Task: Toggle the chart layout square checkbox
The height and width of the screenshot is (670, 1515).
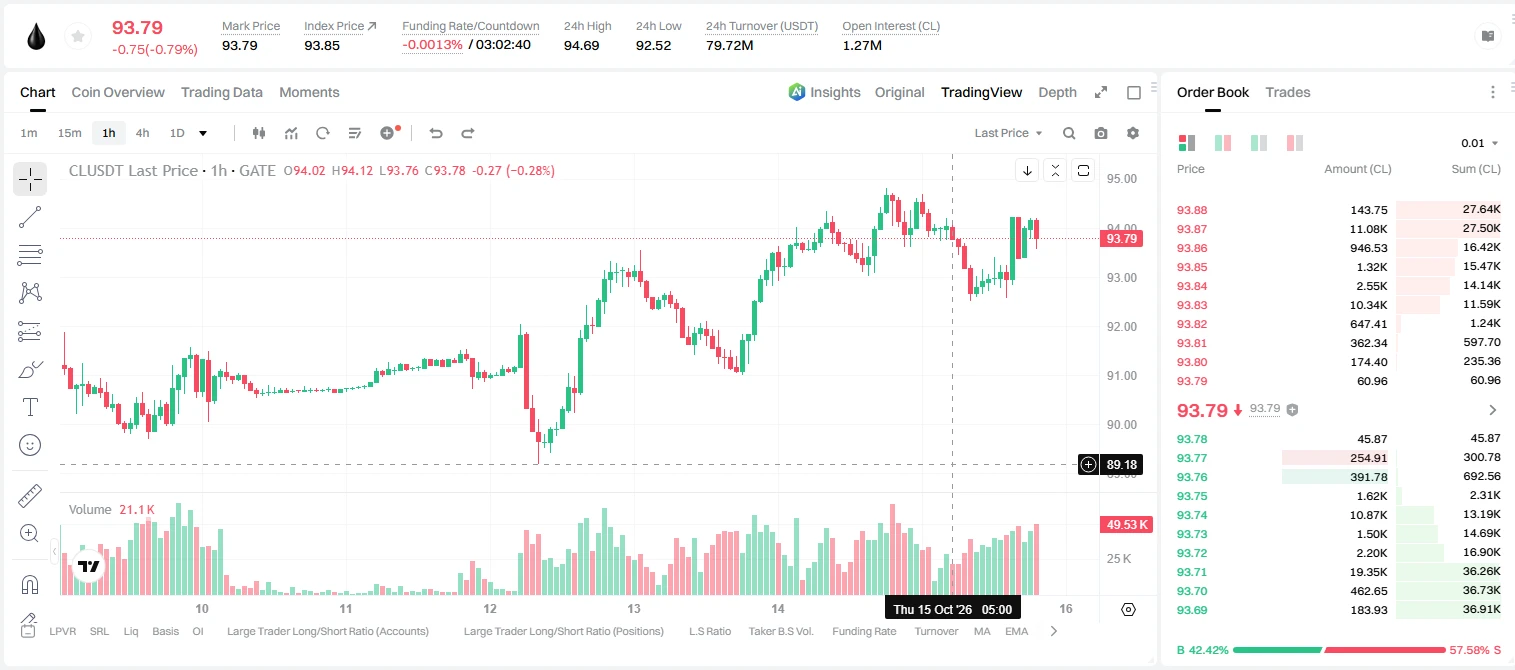Action: point(1134,93)
